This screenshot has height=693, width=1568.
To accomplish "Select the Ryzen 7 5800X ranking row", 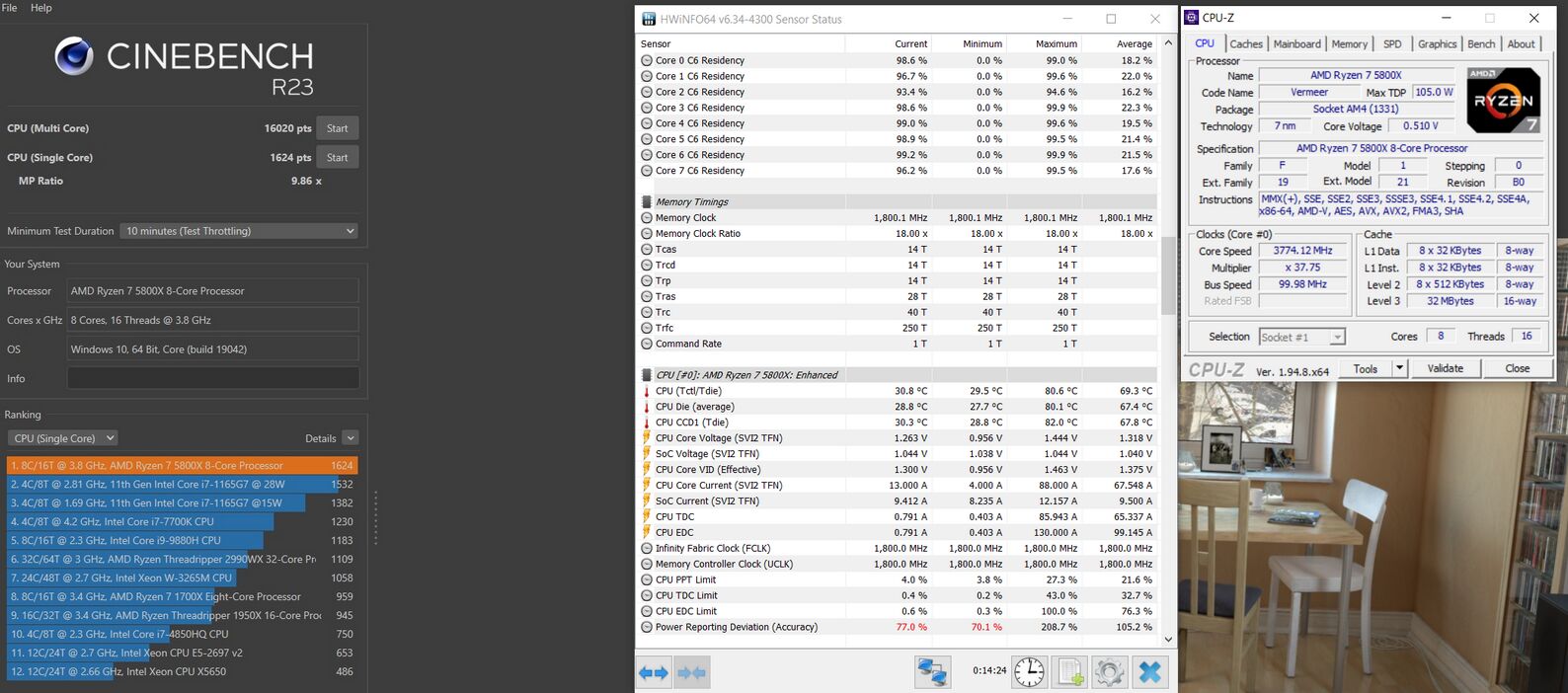I will coord(183,466).
